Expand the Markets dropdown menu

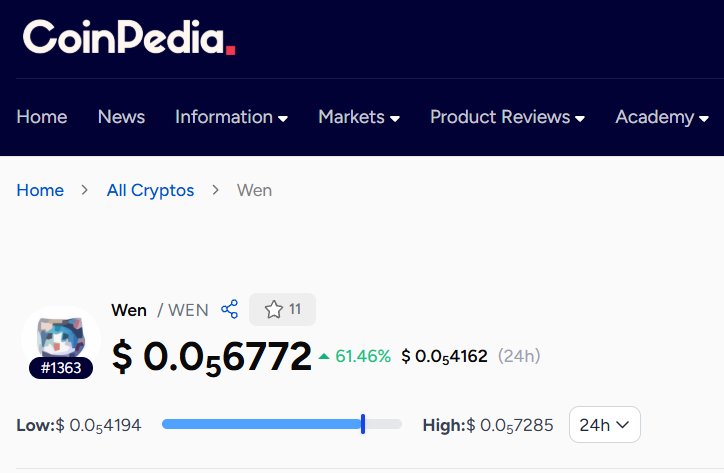[x=359, y=117]
